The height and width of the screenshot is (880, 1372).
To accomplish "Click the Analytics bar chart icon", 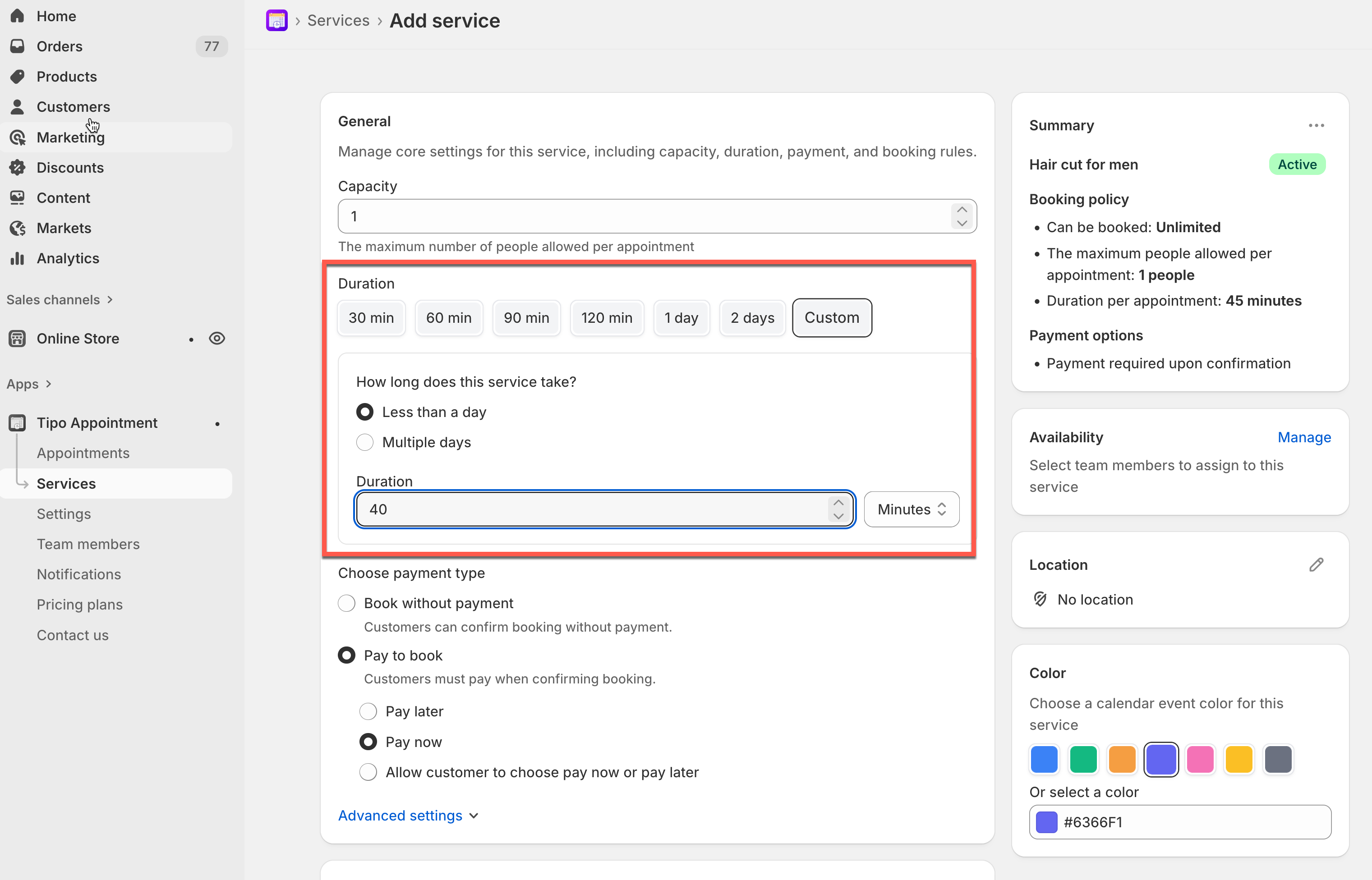I will pos(18,258).
